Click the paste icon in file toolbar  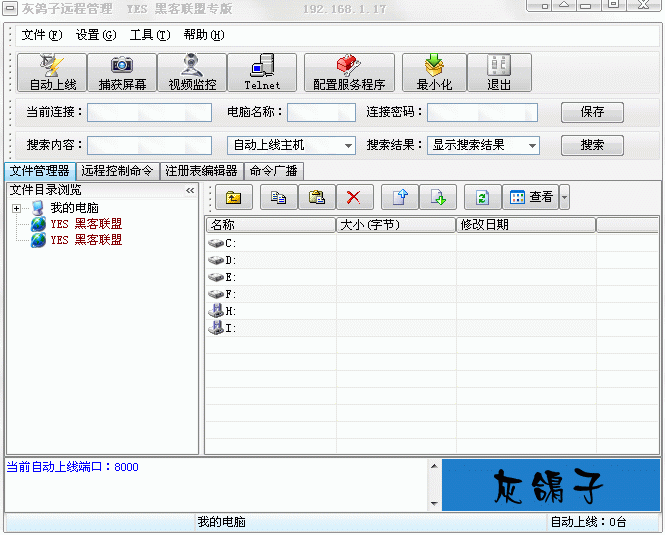point(317,198)
